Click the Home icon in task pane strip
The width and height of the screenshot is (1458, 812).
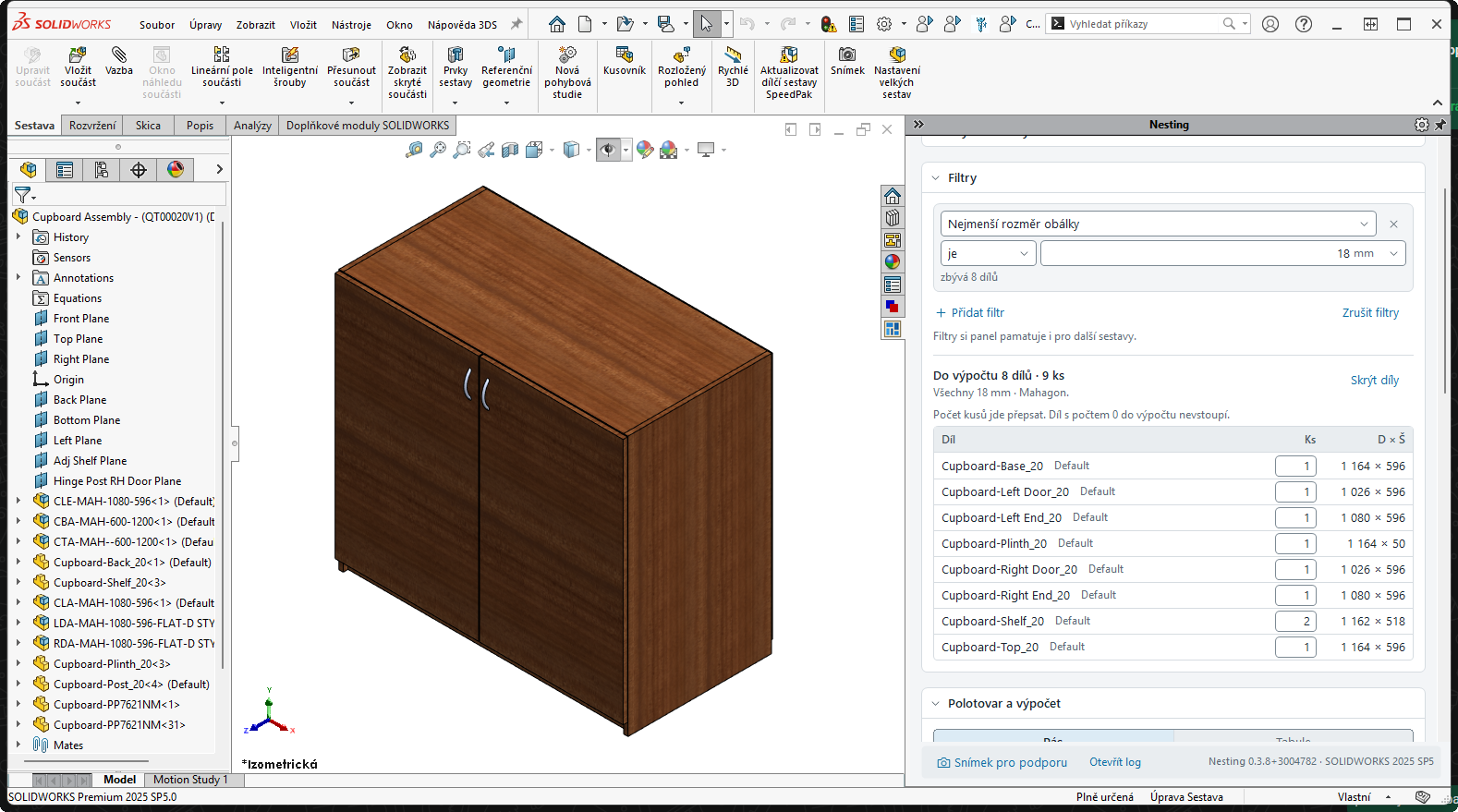pos(893,196)
